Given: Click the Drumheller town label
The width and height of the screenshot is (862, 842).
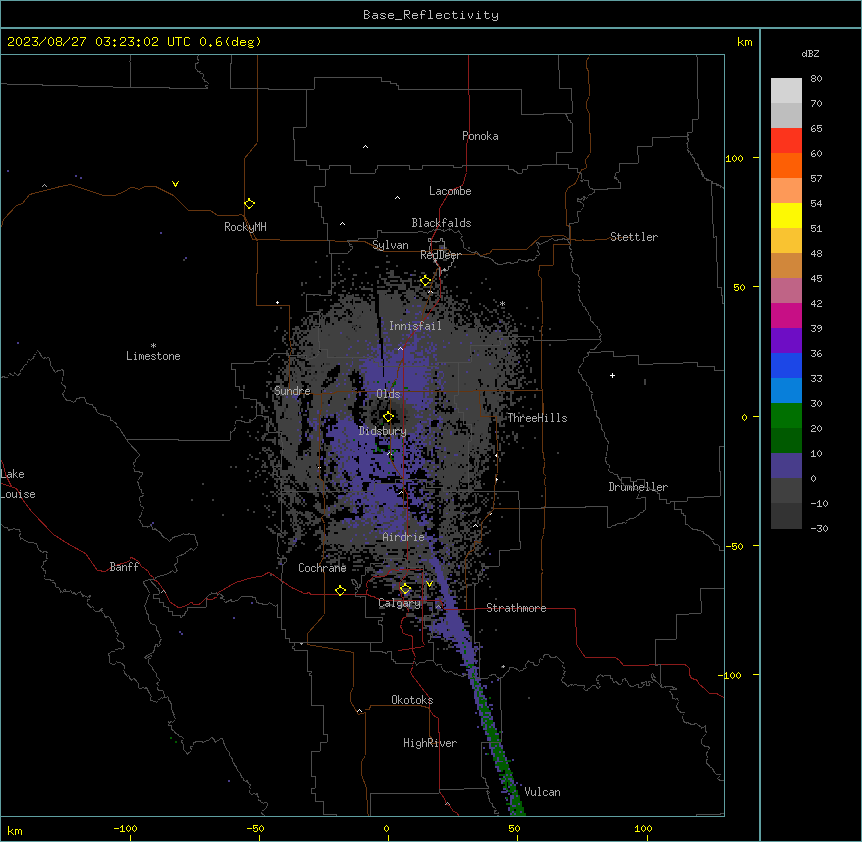Looking at the screenshot, I should 638,487.
